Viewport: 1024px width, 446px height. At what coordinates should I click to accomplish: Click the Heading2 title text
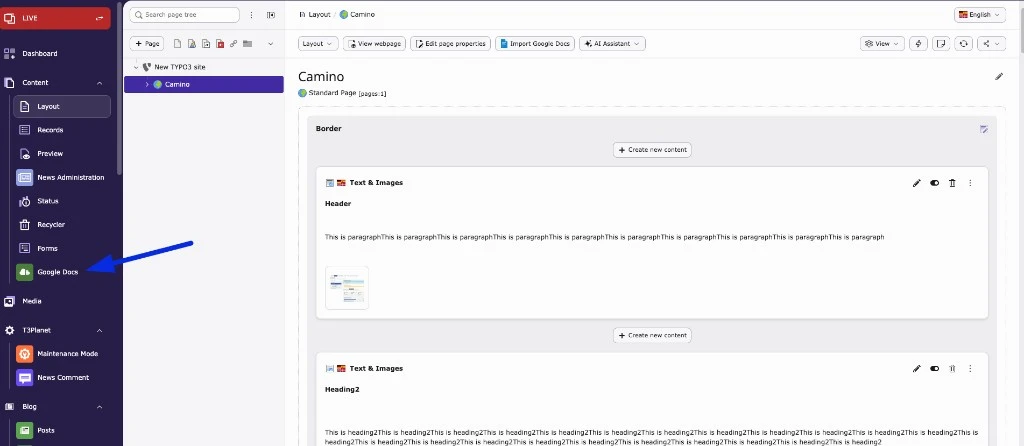point(342,389)
